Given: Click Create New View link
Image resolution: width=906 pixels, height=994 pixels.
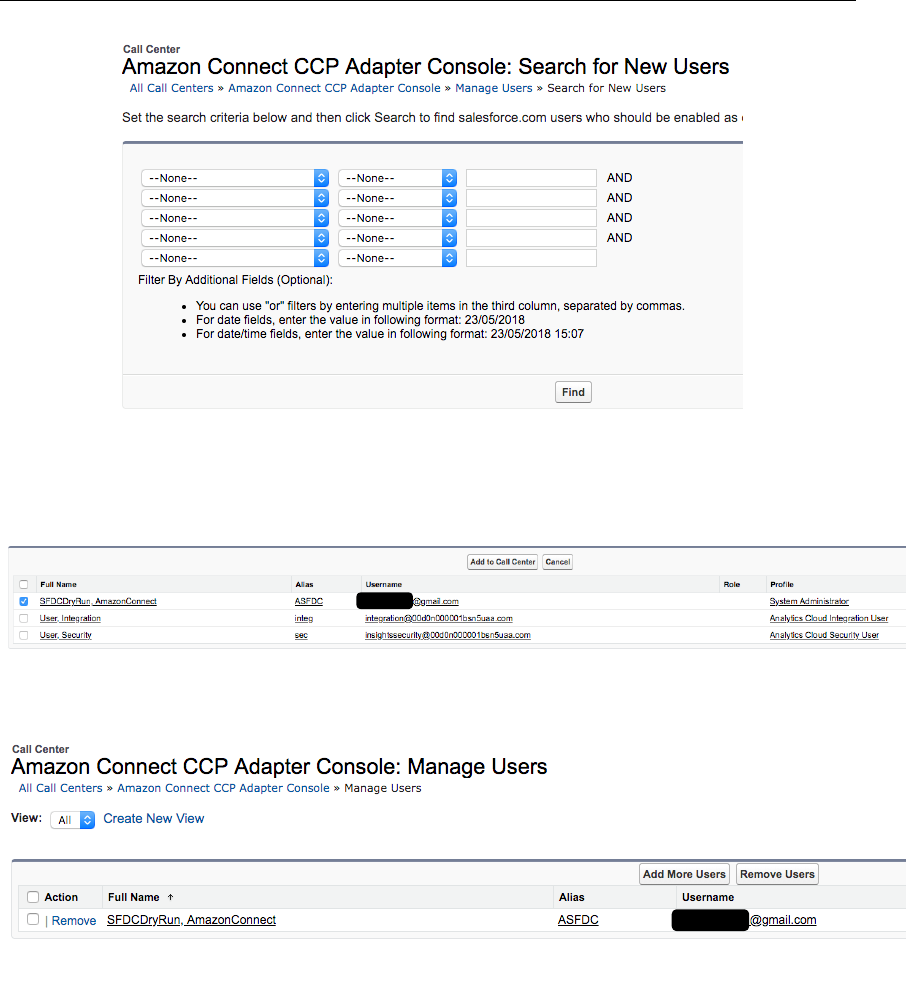Looking at the screenshot, I should (x=153, y=818).
